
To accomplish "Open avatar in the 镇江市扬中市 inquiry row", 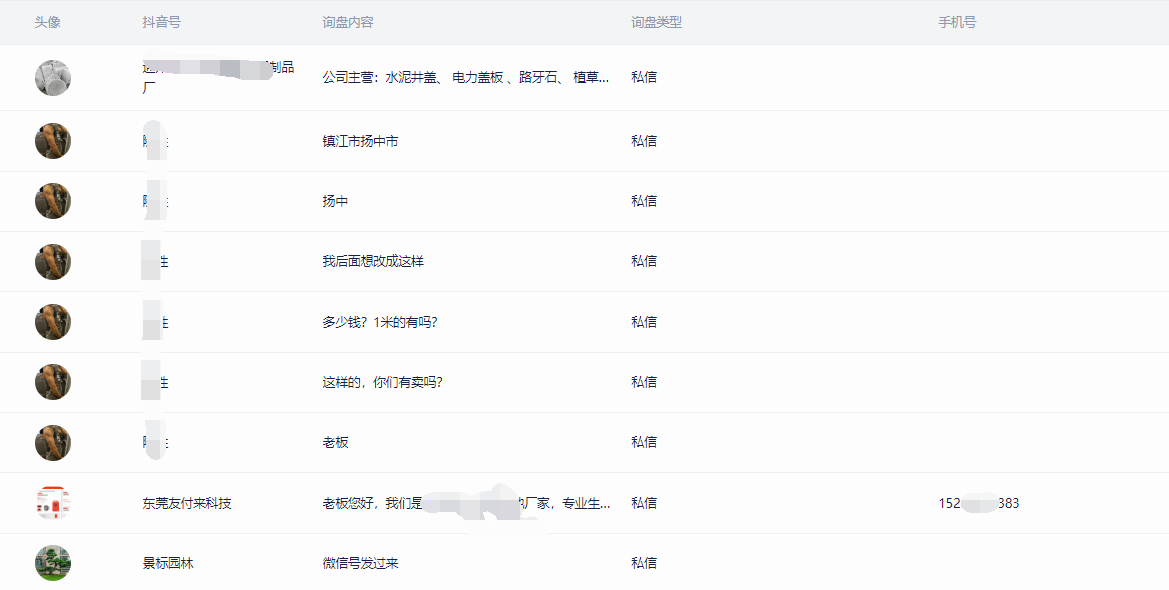I will pos(53,141).
